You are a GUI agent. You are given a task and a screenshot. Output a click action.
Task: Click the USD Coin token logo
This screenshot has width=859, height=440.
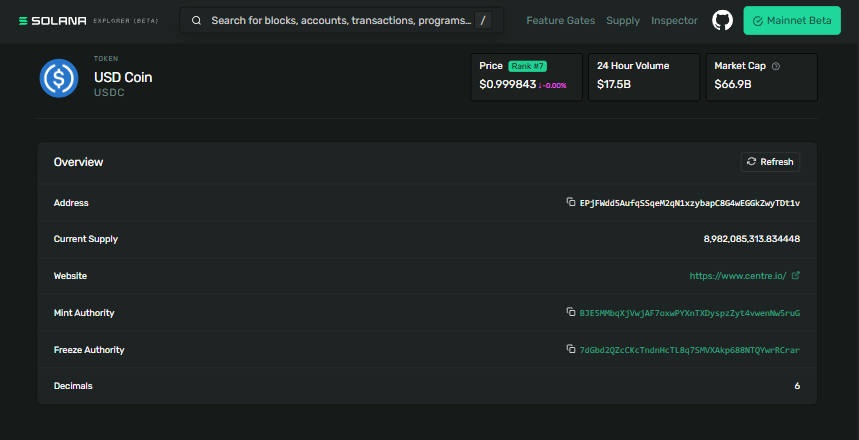[x=59, y=78]
